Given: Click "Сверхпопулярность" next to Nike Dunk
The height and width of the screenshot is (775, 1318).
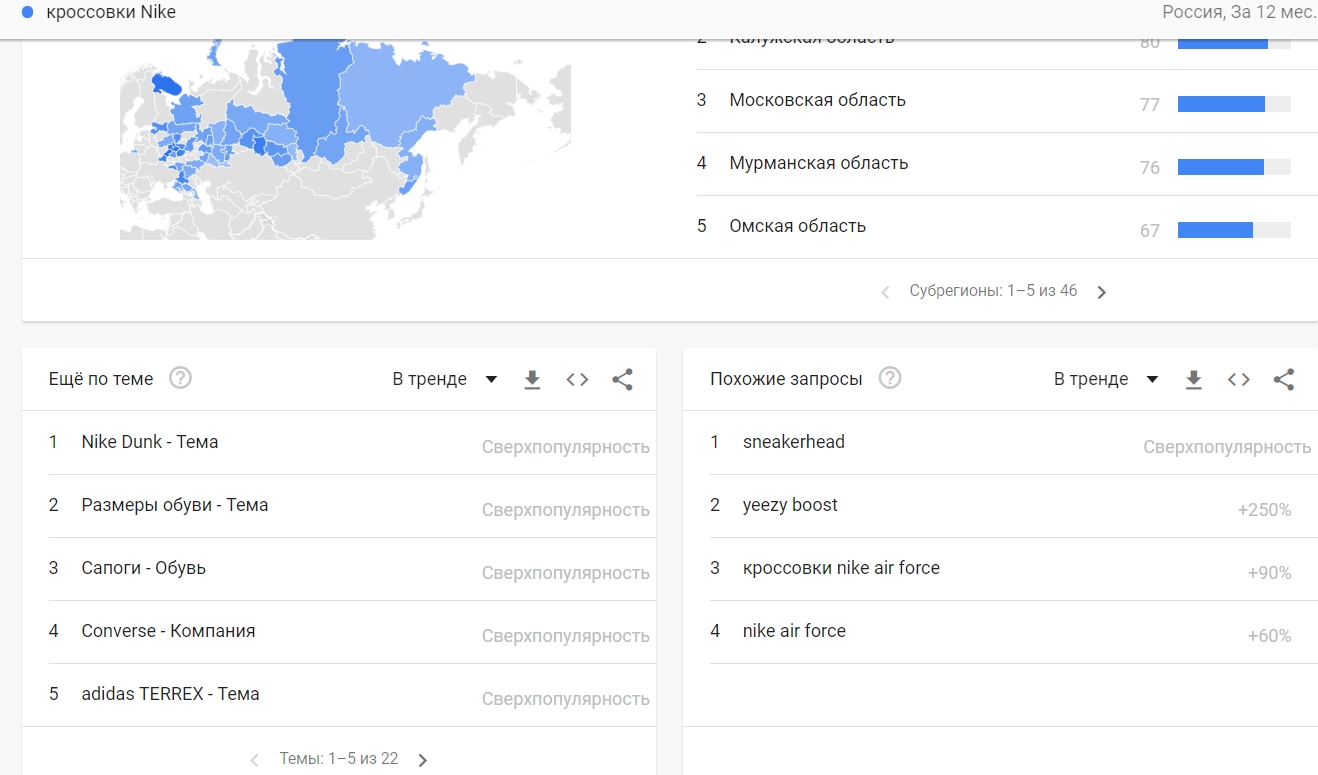Looking at the screenshot, I should click(566, 447).
